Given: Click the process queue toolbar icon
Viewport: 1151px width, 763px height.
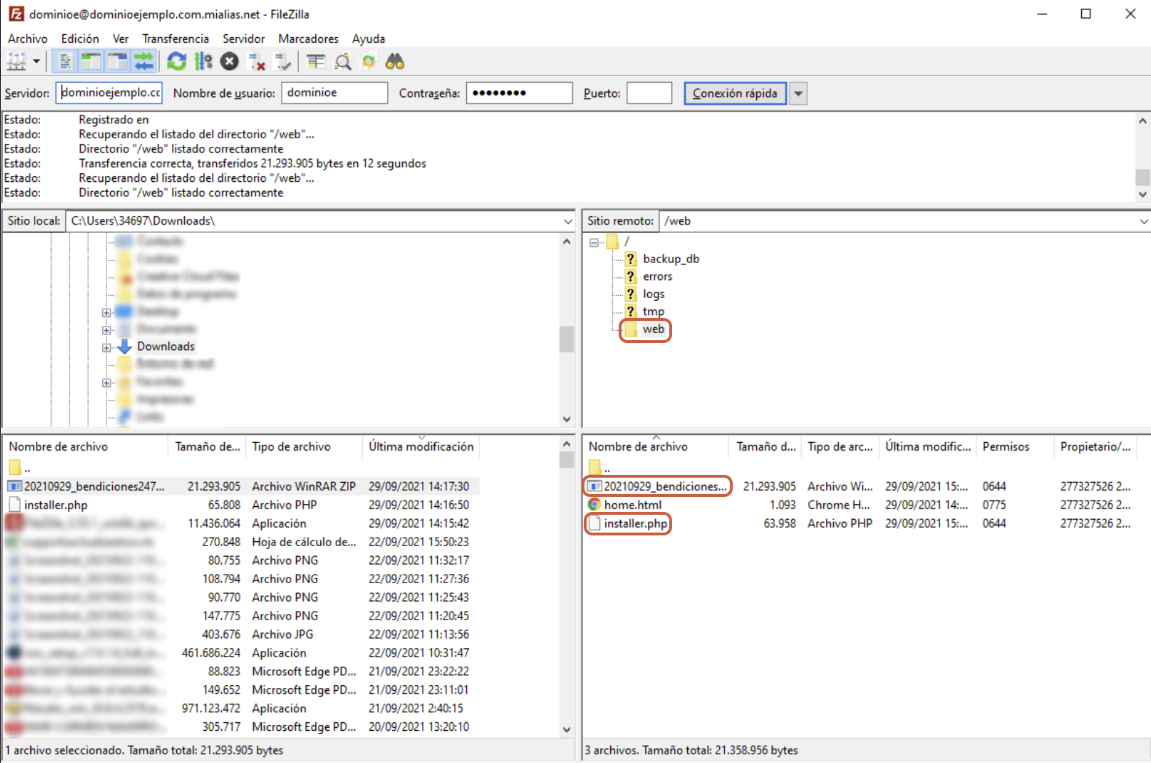Looking at the screenshot, I should pyautogui.click(x=204, y=62).
